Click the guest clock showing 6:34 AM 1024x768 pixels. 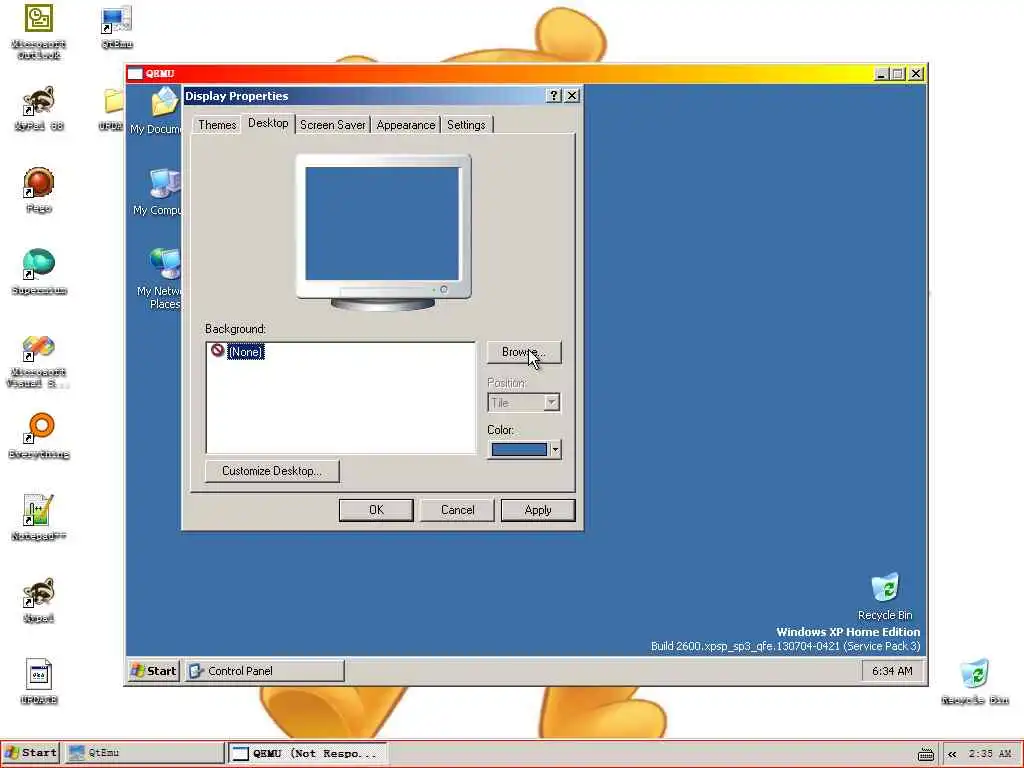[892, 671]
